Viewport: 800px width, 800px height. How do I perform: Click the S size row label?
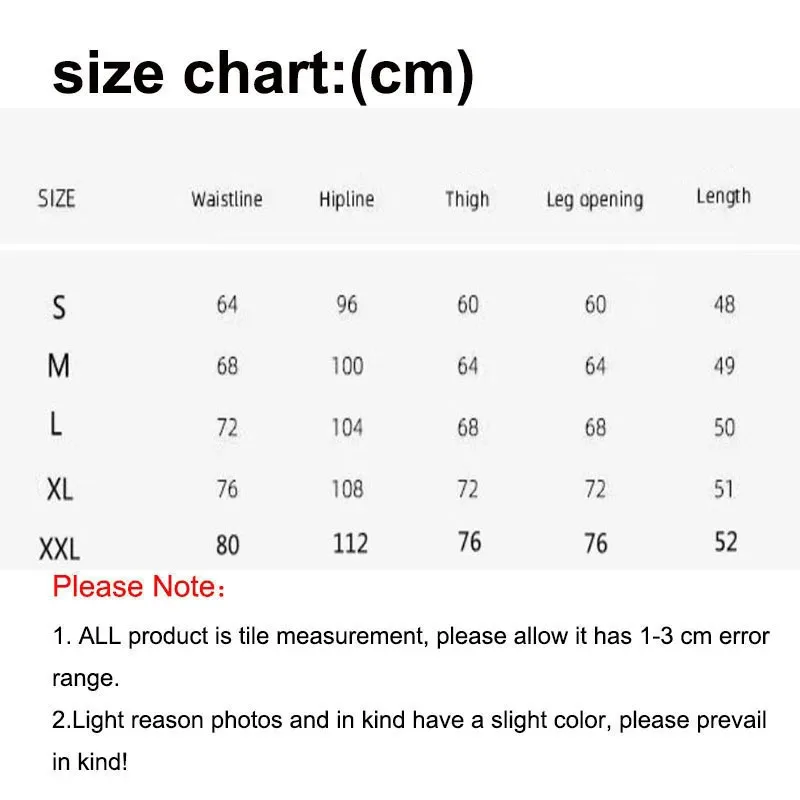coord(58,307)
